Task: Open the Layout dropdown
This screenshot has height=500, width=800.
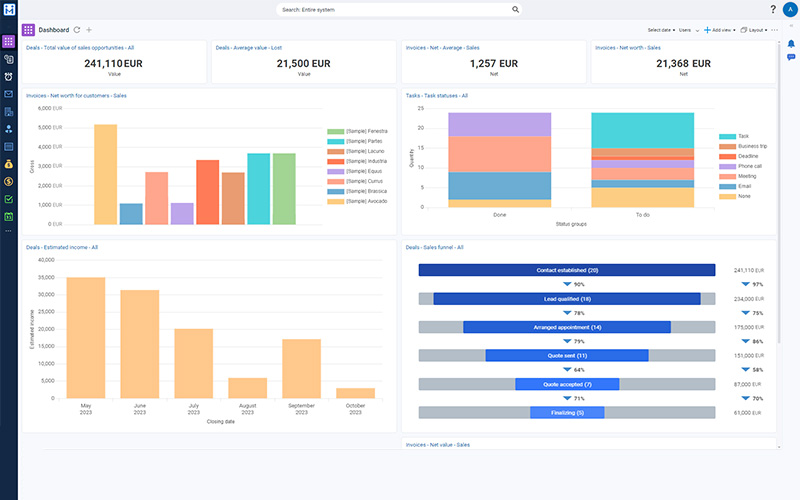Action: point(754,30)
